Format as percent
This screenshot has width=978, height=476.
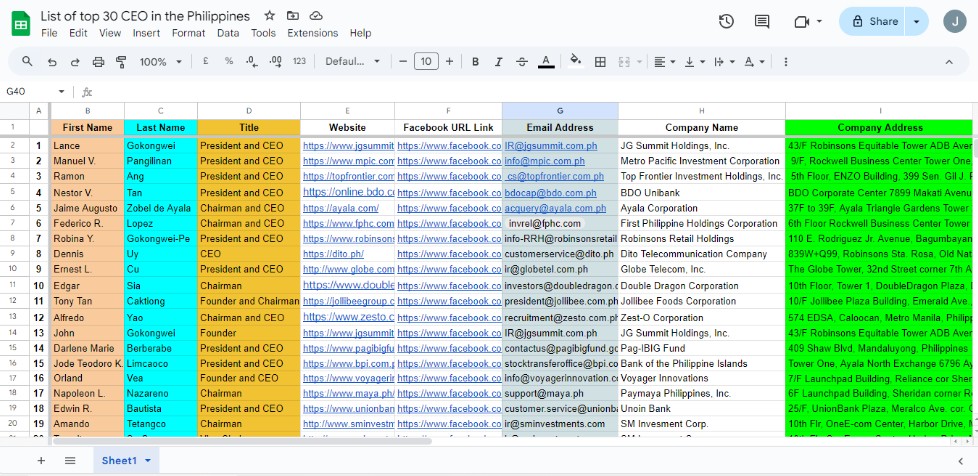tap(229, 61)
